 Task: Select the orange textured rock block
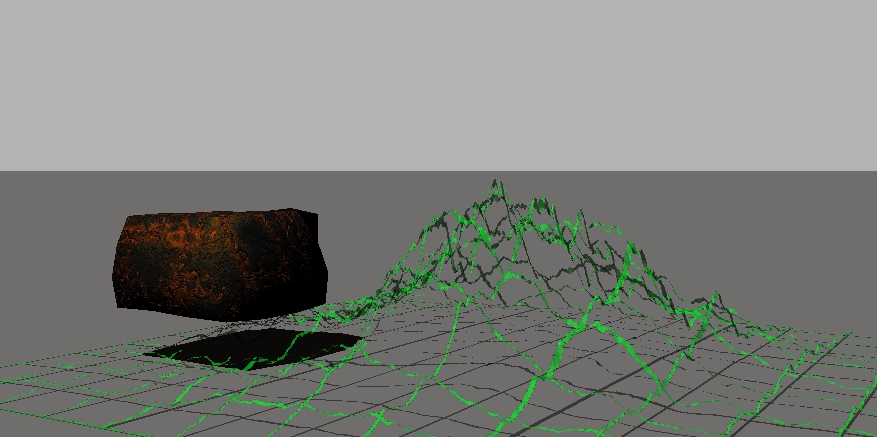(220, 264)
